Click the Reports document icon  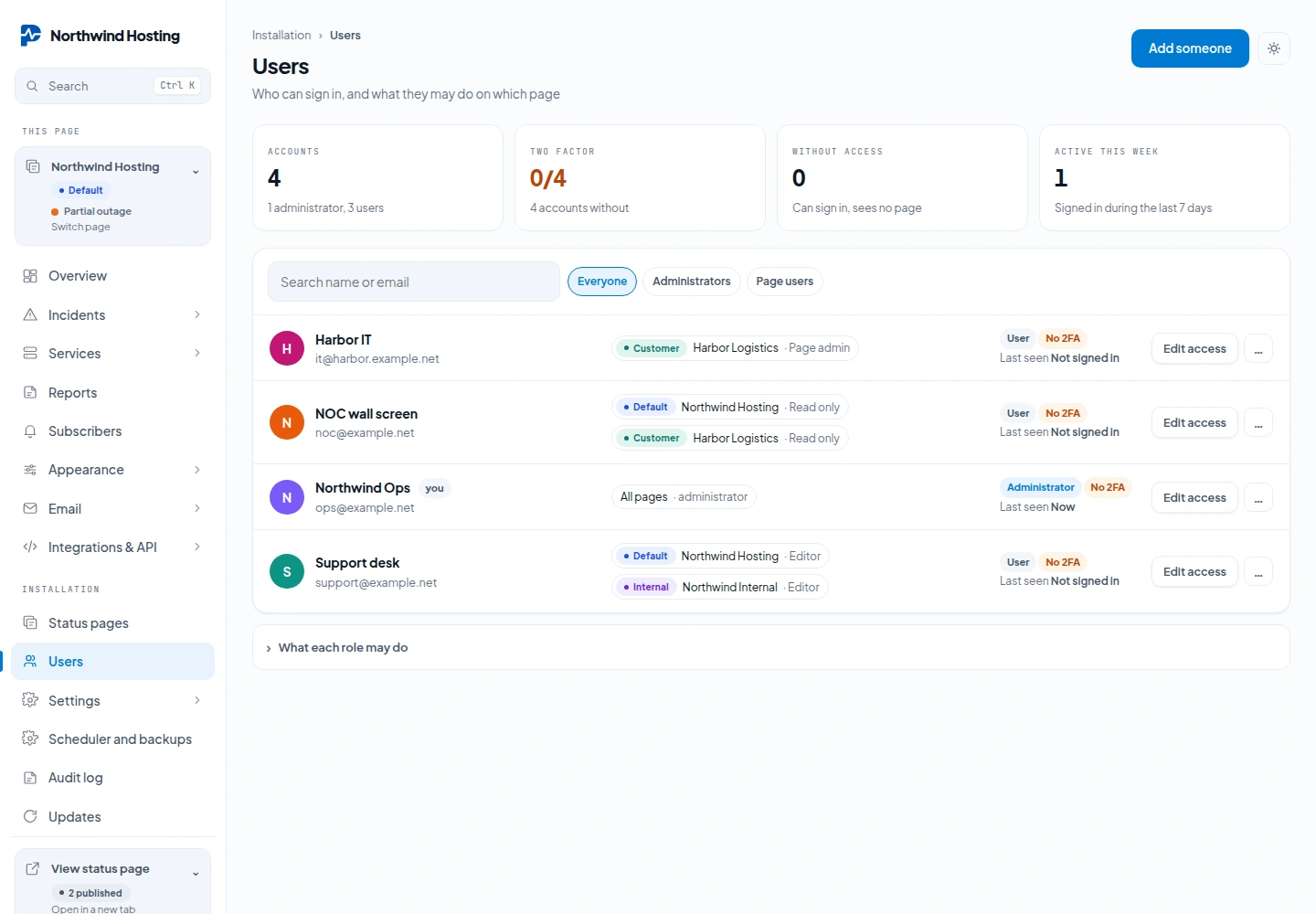[x=30, y=392]
